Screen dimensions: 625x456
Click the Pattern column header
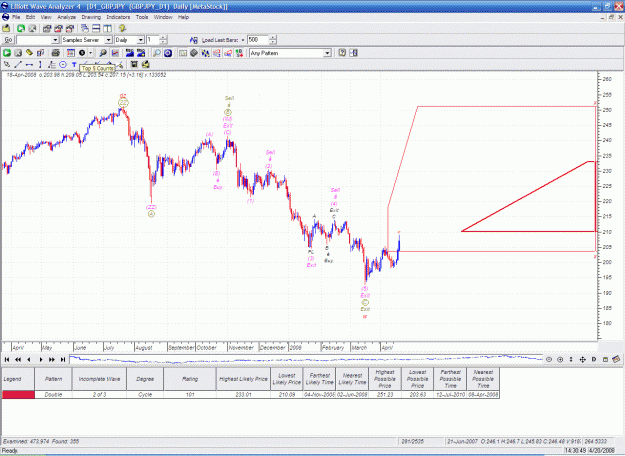pyautogui.click(x=53, y=379)
